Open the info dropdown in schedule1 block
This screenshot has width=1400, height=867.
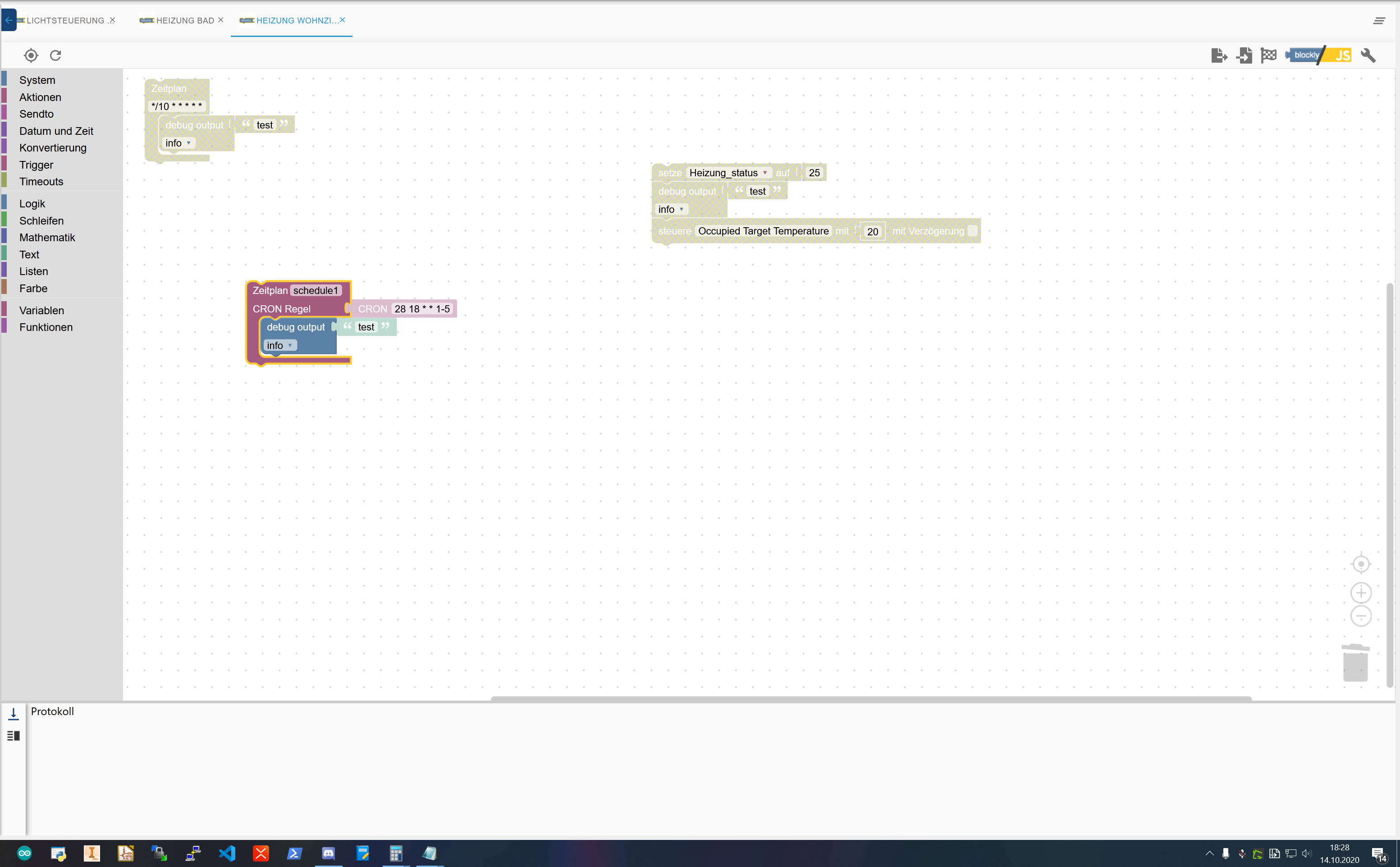[x=280, y=345]
